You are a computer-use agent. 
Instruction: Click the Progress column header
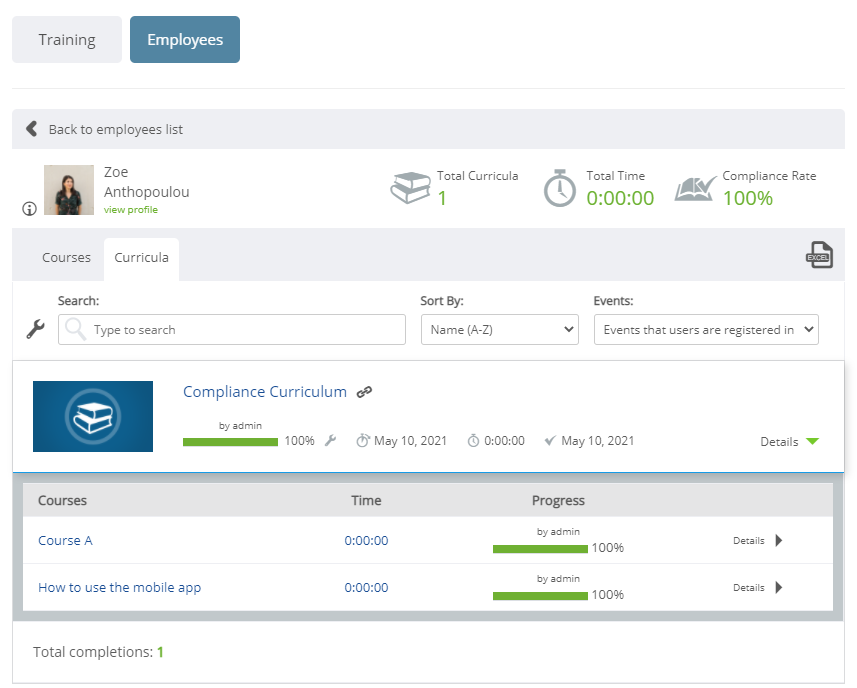tap(558, 501)
